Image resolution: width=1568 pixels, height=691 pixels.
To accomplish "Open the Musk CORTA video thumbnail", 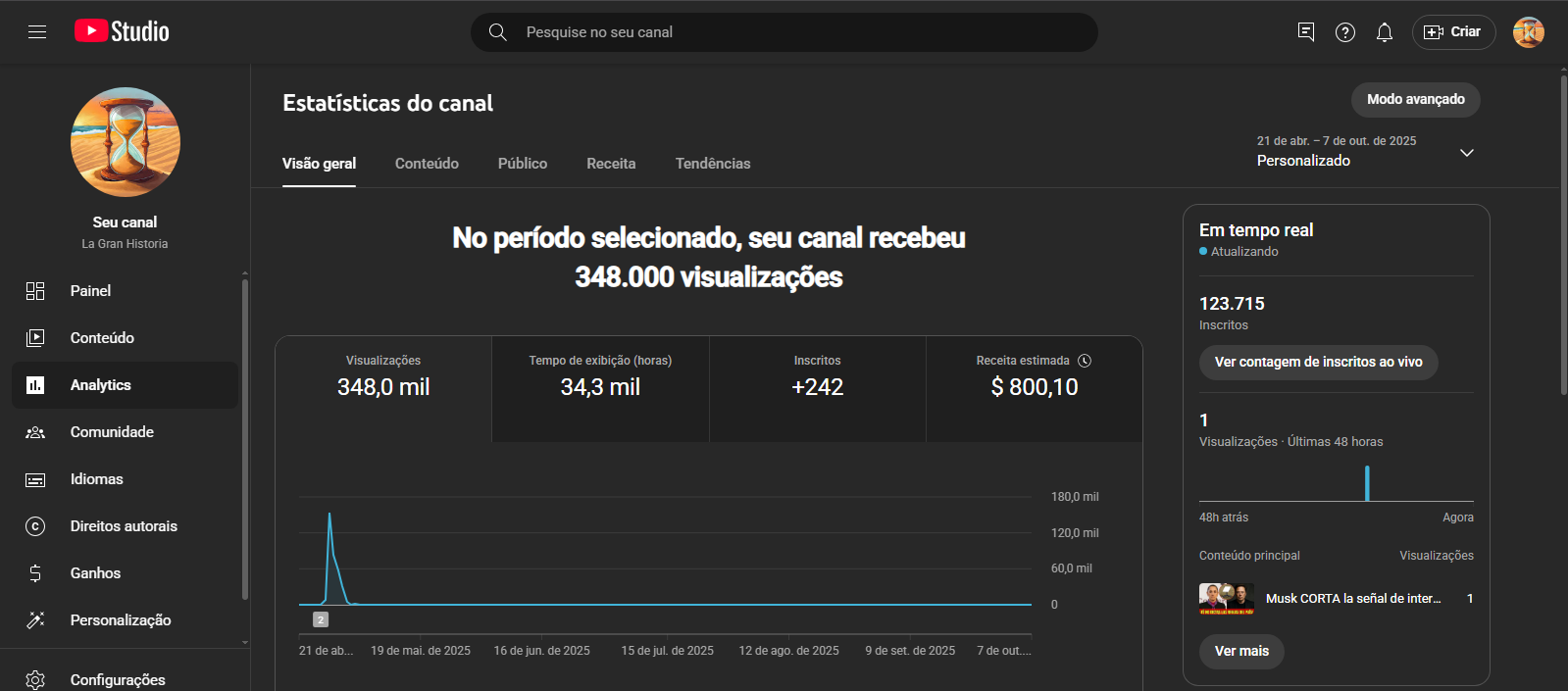I will coord(1227,599).
